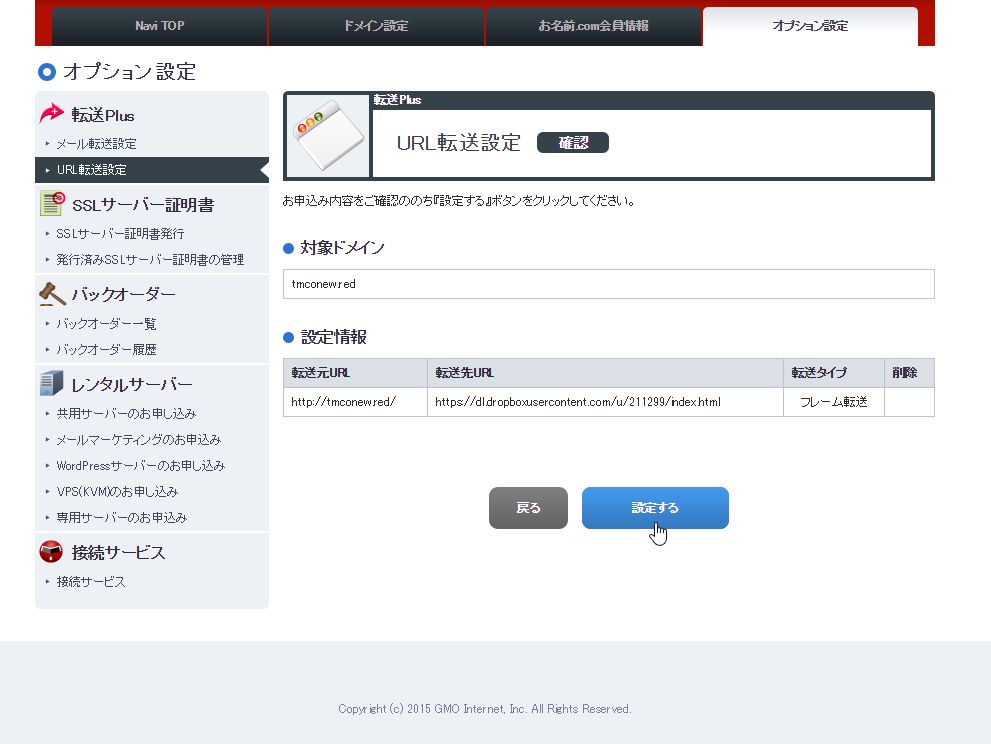Open メール転送設定 in the sidebar
The width and height of the screenshot is (991, 744).
coord(96,144)
